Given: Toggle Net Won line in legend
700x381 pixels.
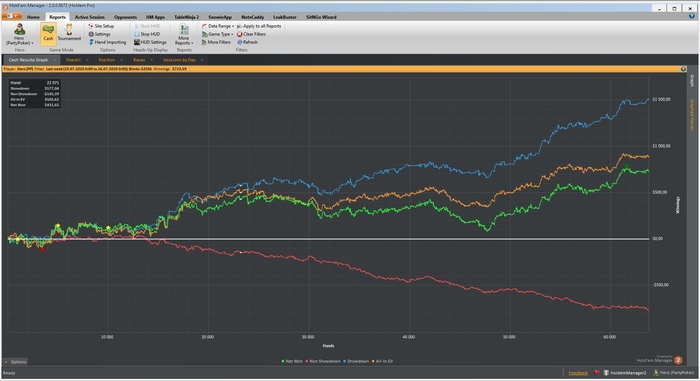Looking at the screenshot, I should (x=292, y=361).
